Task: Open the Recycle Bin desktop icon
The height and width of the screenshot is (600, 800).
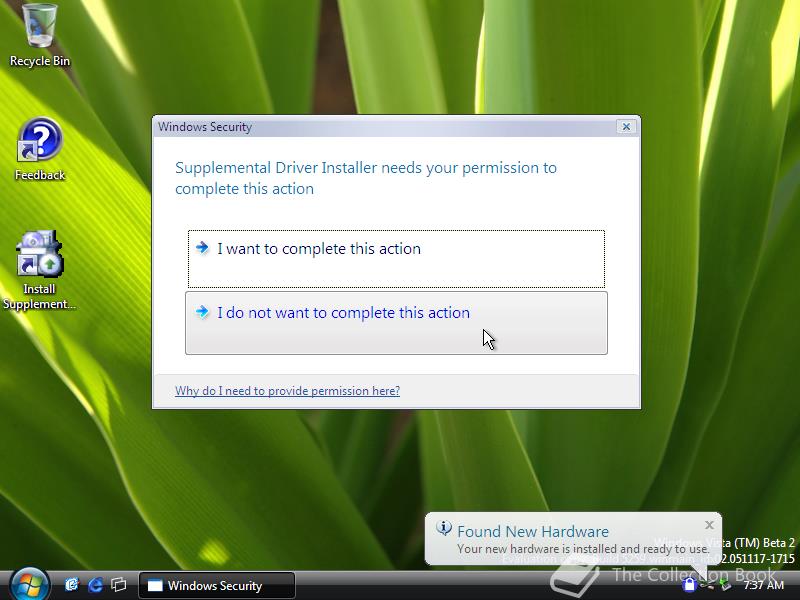Action: click(40, 35)
